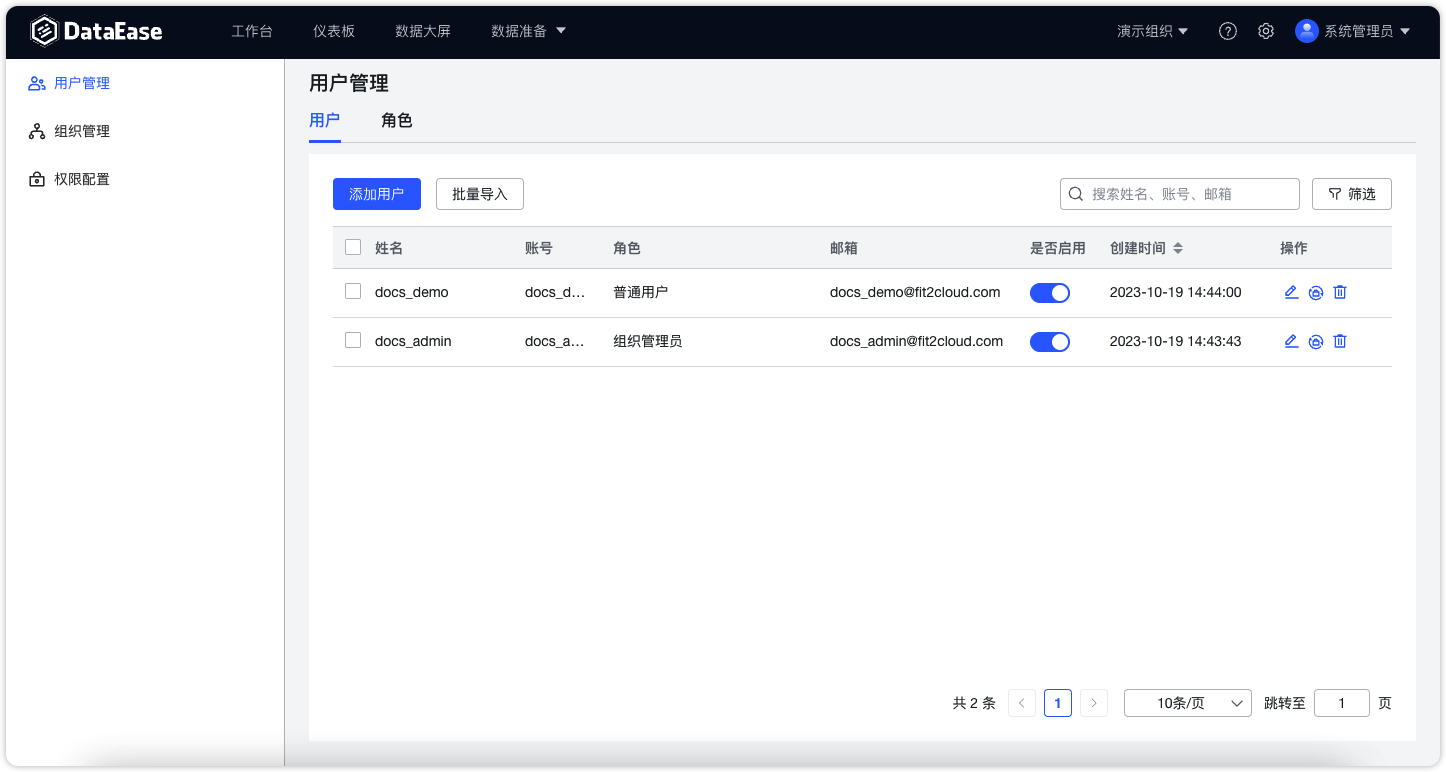The height and width of the screenshot is (772, 1446).
Task: Click the organization management tree icon
Action: pos(37,131)
